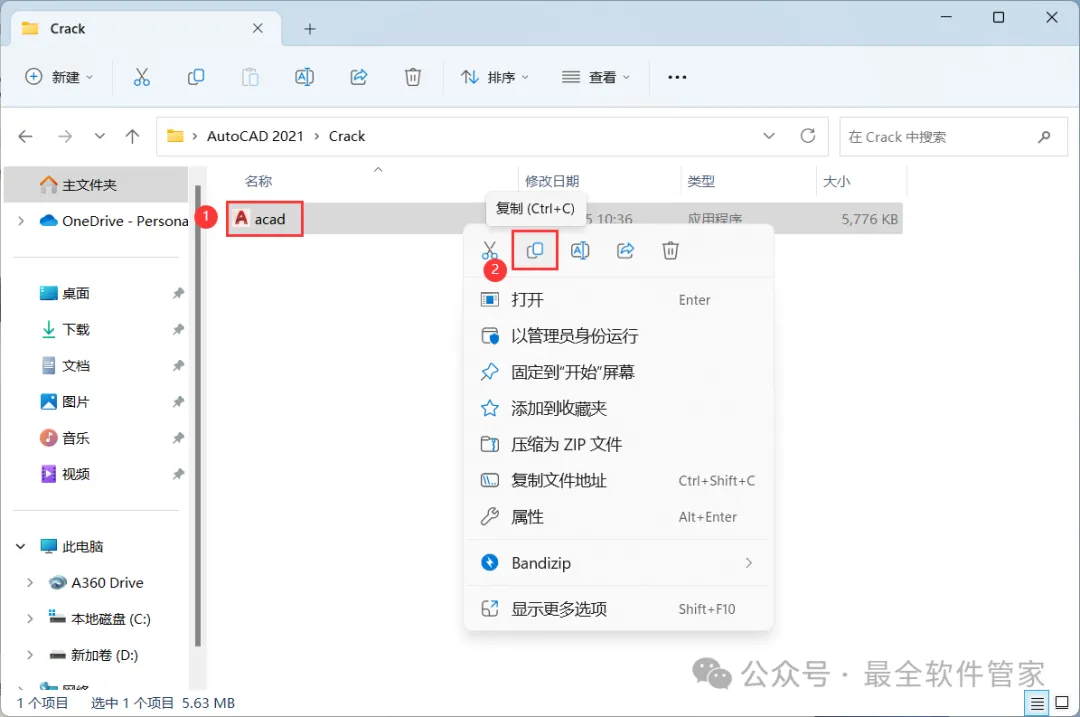Viewport: 1080px width, 717px height.
Task: Choose 固定到"开始"屏幕 menu entry
Action: [x=619, y=372]
